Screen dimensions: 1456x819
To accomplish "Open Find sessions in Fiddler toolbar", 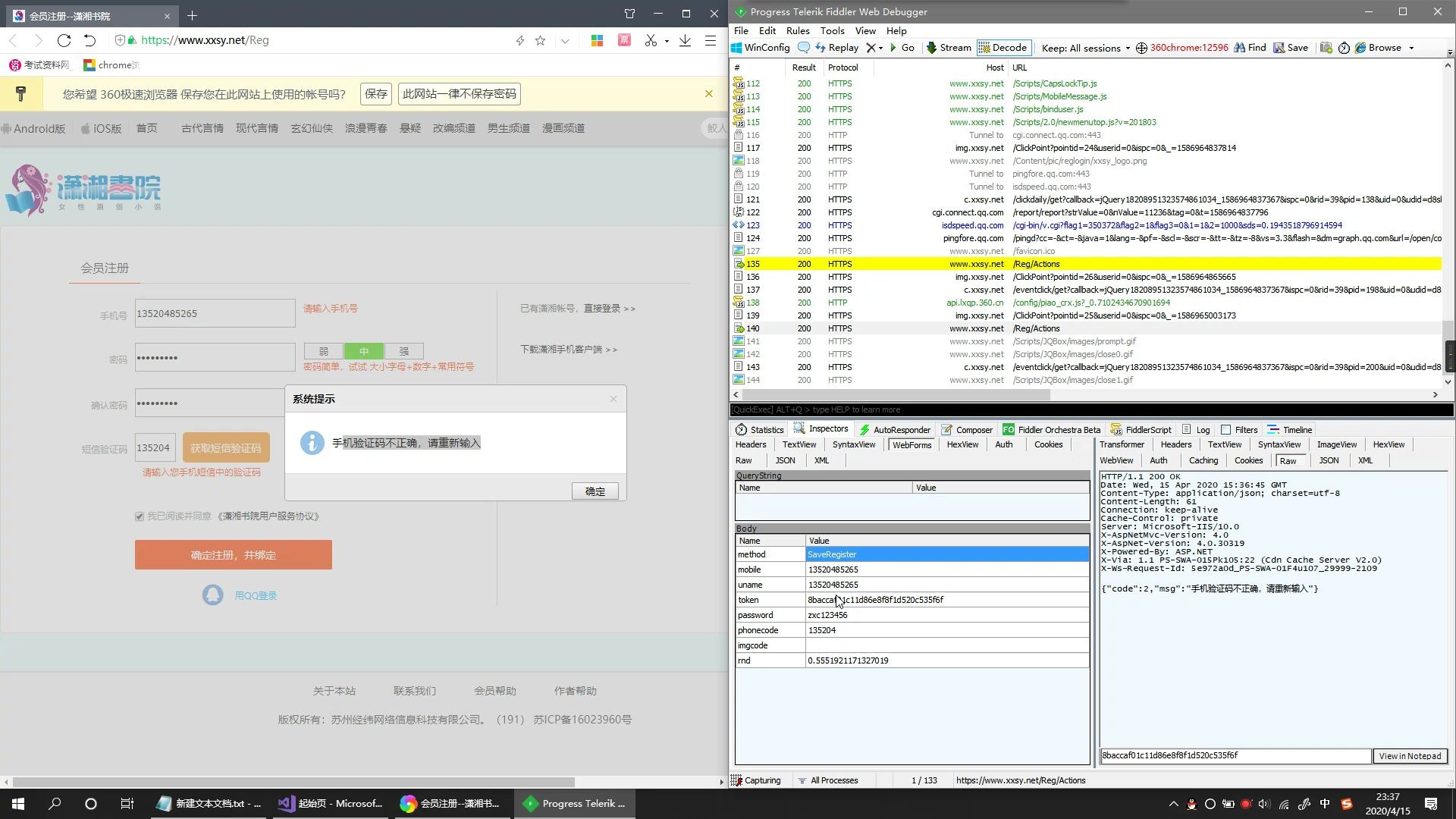I will coord(1250,47).
